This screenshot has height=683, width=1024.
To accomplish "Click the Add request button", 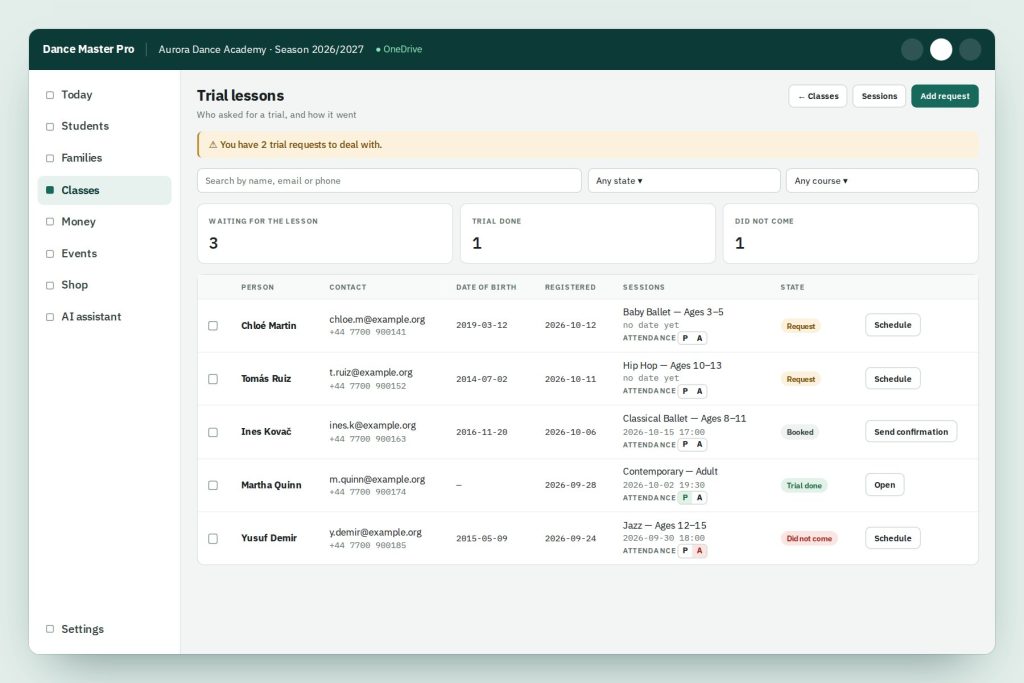I will (x=944, y=96).
